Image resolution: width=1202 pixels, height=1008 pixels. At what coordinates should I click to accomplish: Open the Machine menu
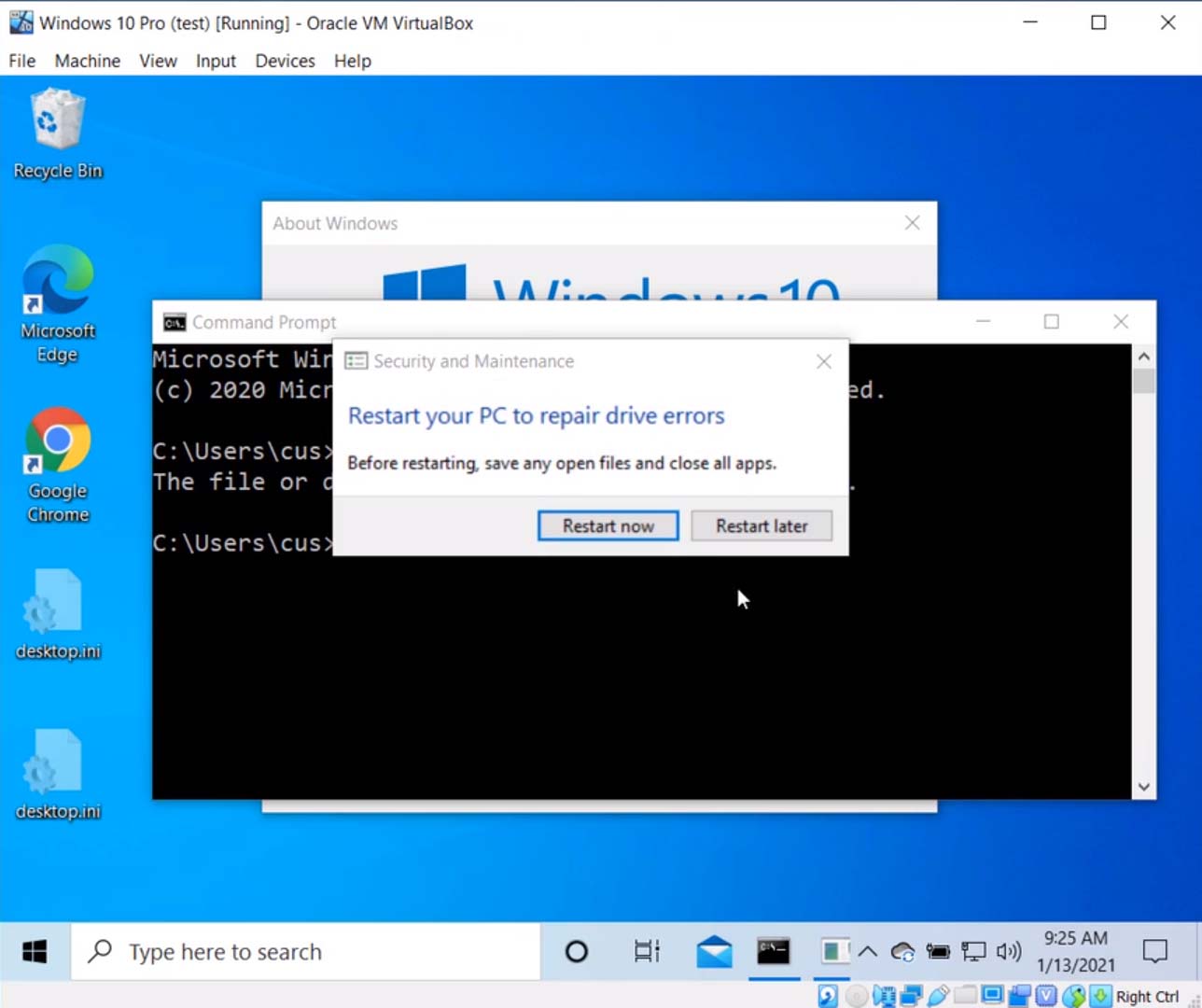click(x=88, y=61)
